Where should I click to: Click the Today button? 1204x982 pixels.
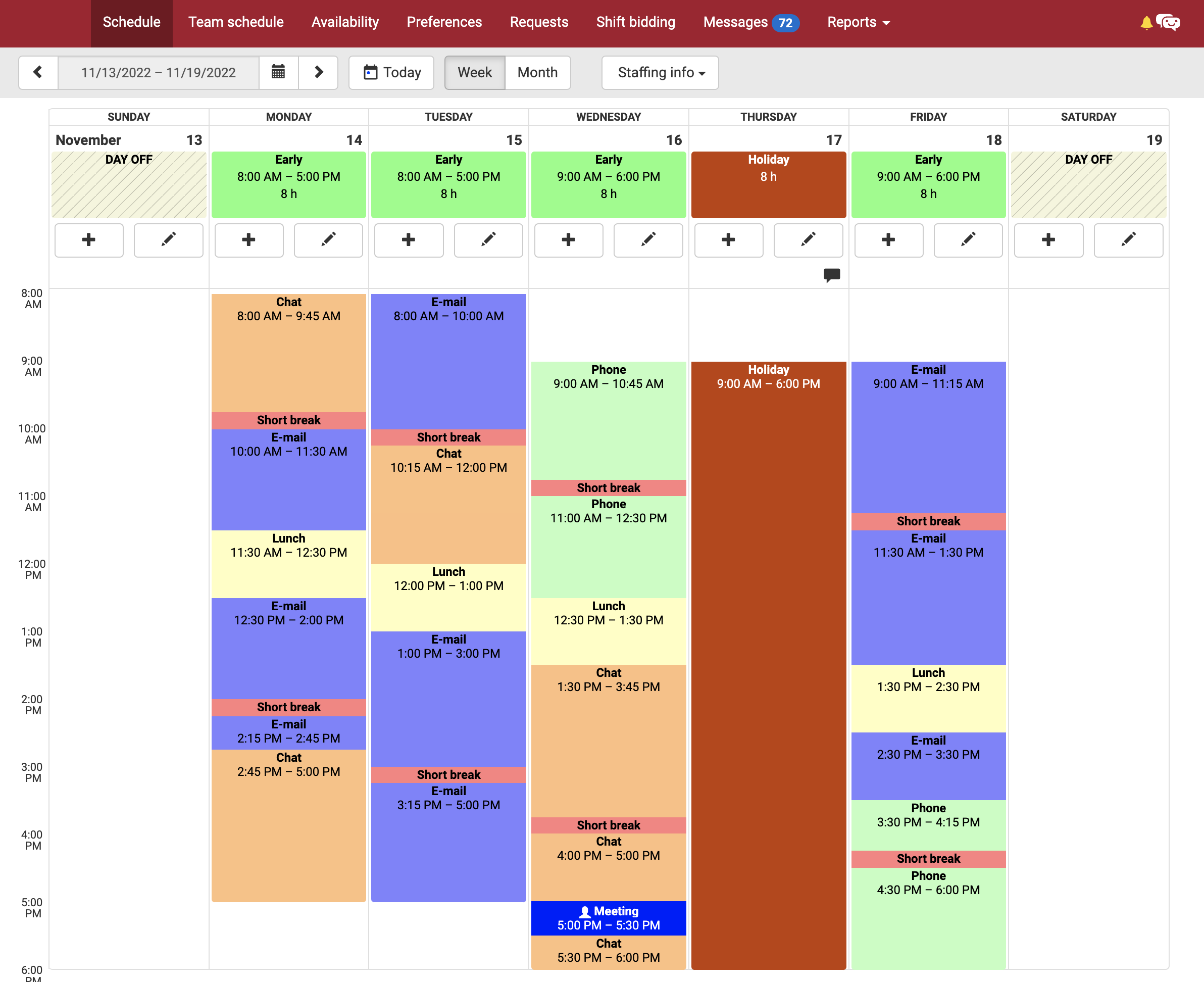tap(391, 72)
